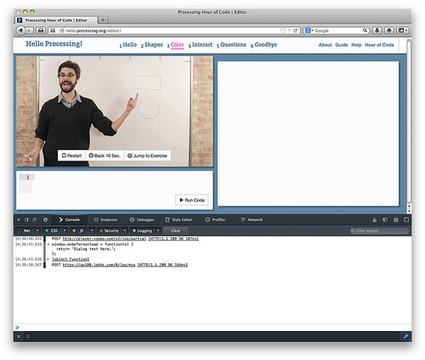Go to lesson 6 Goodbye
Screen dimensions: 425x360
point(264,45)
